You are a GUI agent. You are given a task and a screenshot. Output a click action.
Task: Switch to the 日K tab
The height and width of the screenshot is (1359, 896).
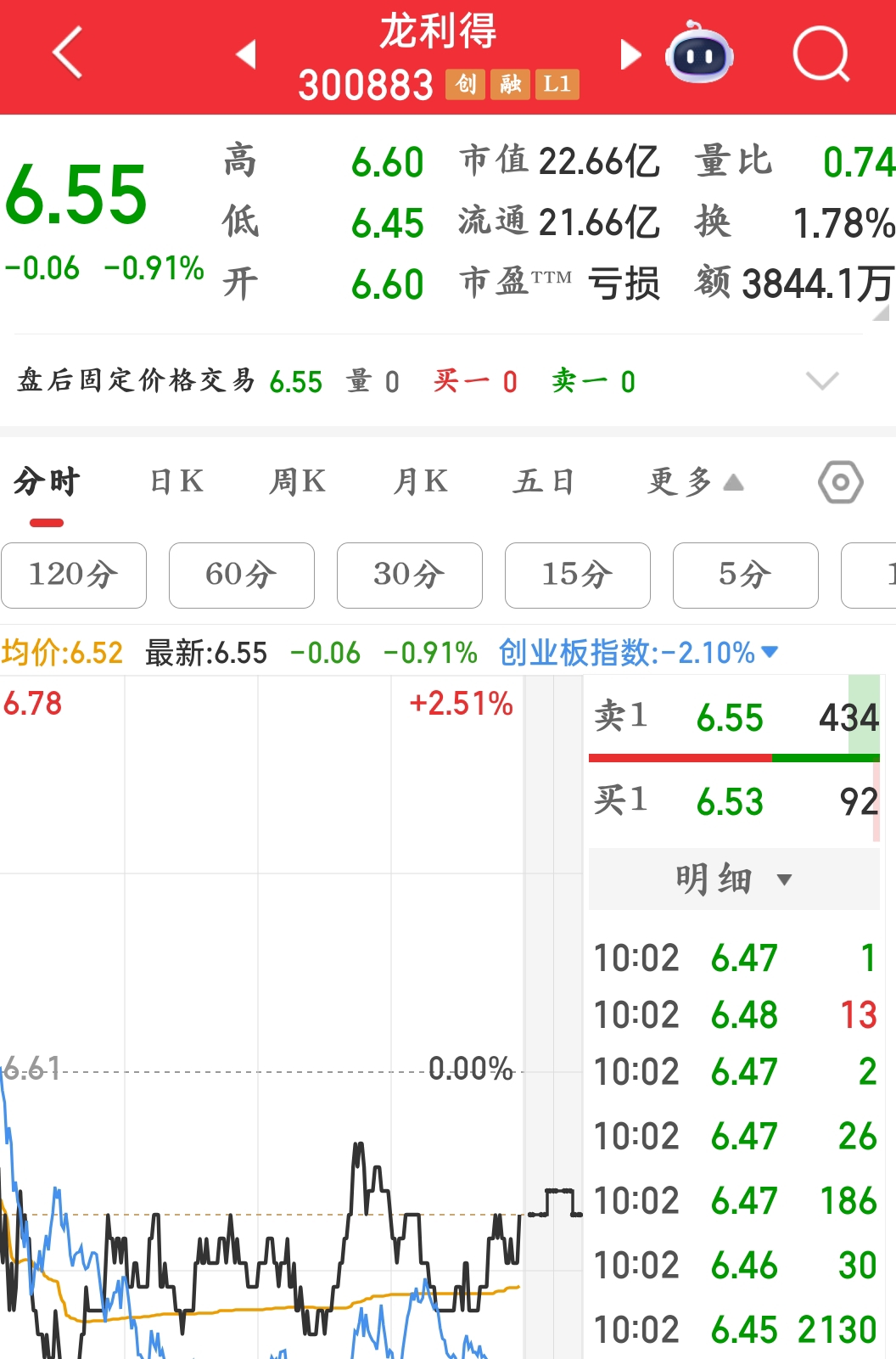click(x=176, y=482)
